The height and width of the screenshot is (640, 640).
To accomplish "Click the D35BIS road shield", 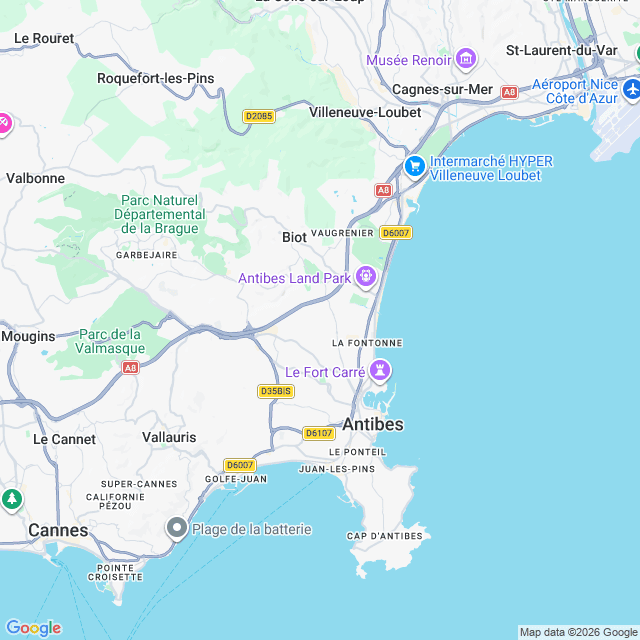I will [x=276, y=391].
